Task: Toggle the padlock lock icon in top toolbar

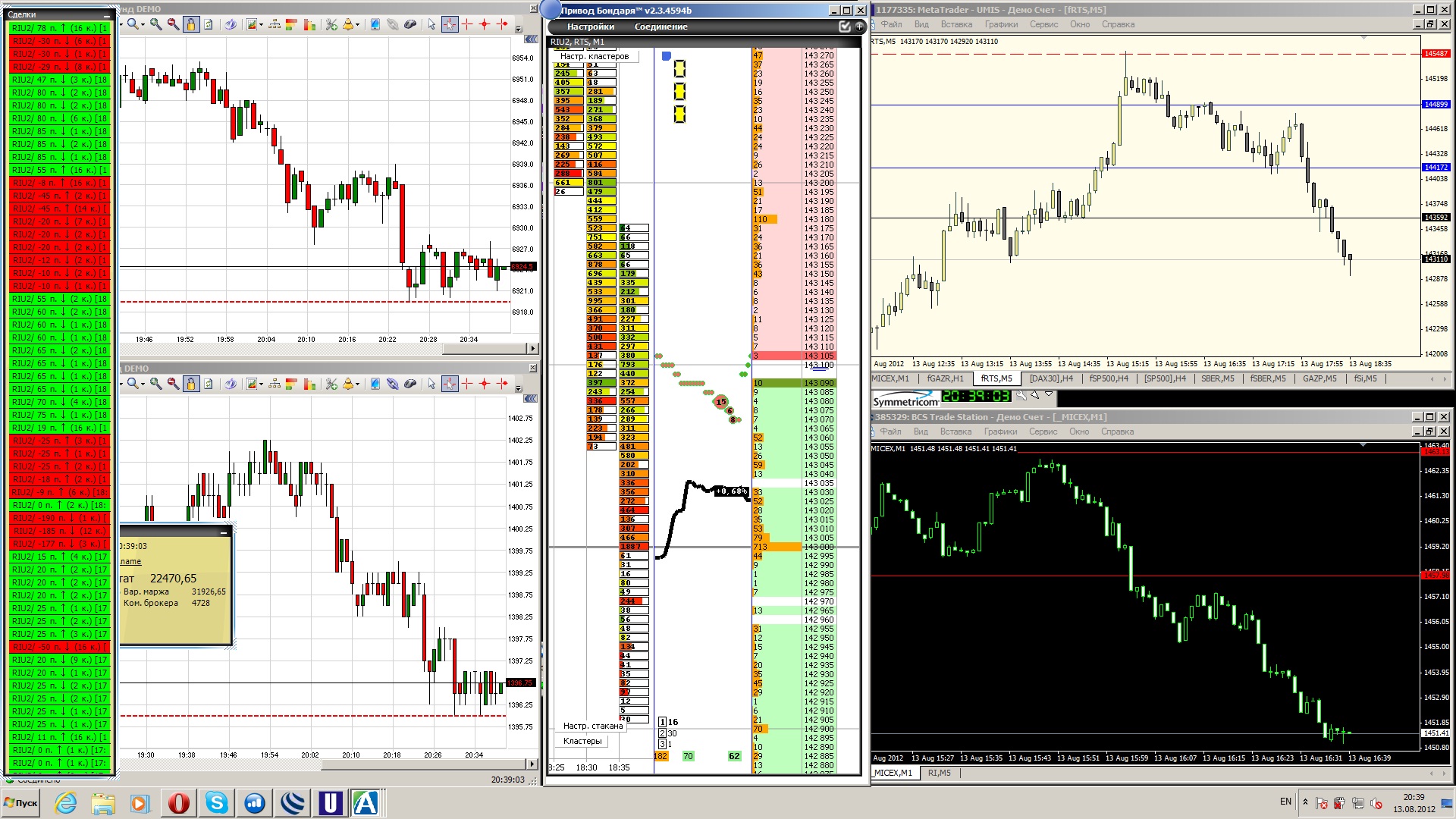Action: pyautogui.click(x=191, y=24)
